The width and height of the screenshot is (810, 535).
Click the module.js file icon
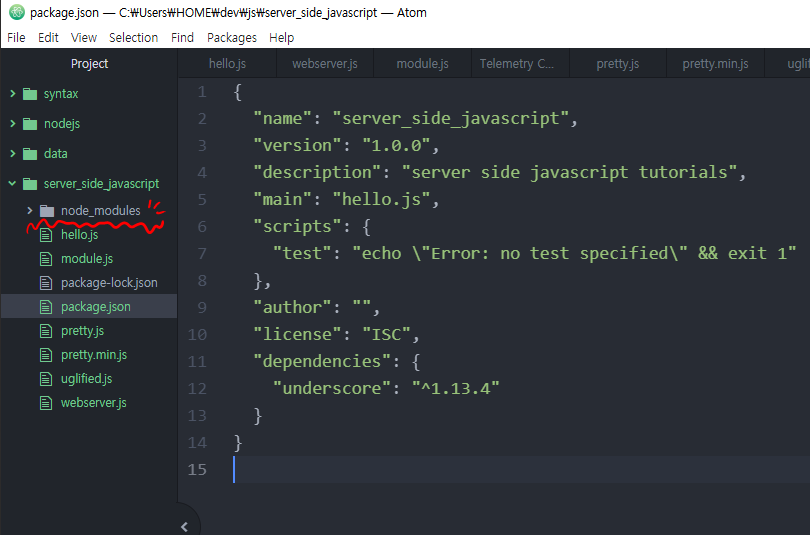click(46, 259)
